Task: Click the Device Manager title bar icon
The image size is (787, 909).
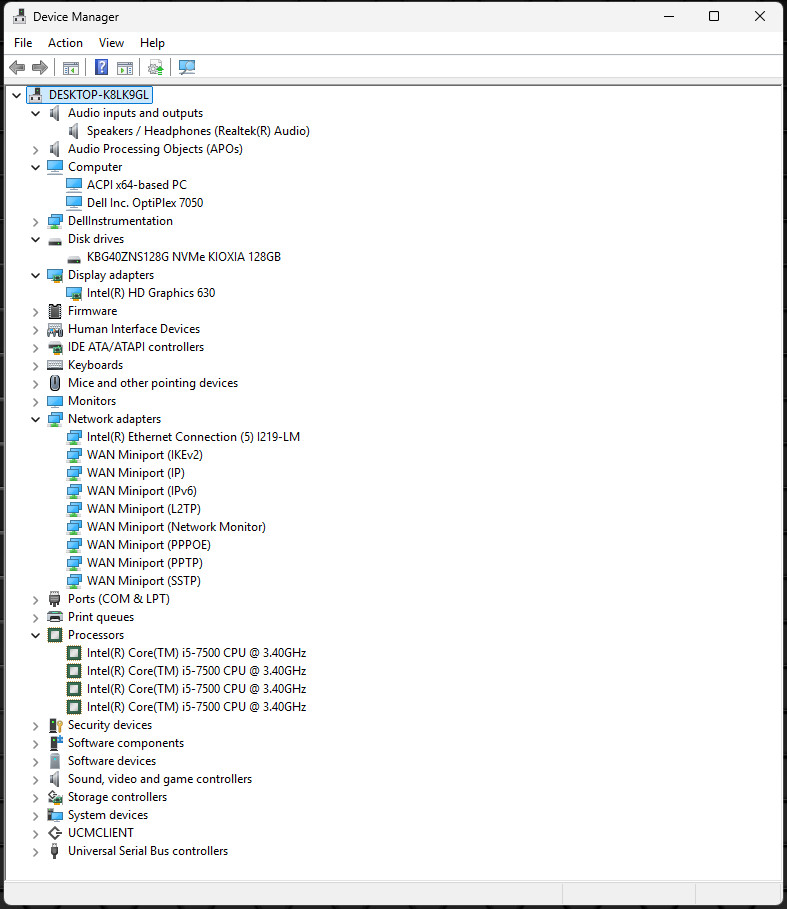Action: [19, 17]
